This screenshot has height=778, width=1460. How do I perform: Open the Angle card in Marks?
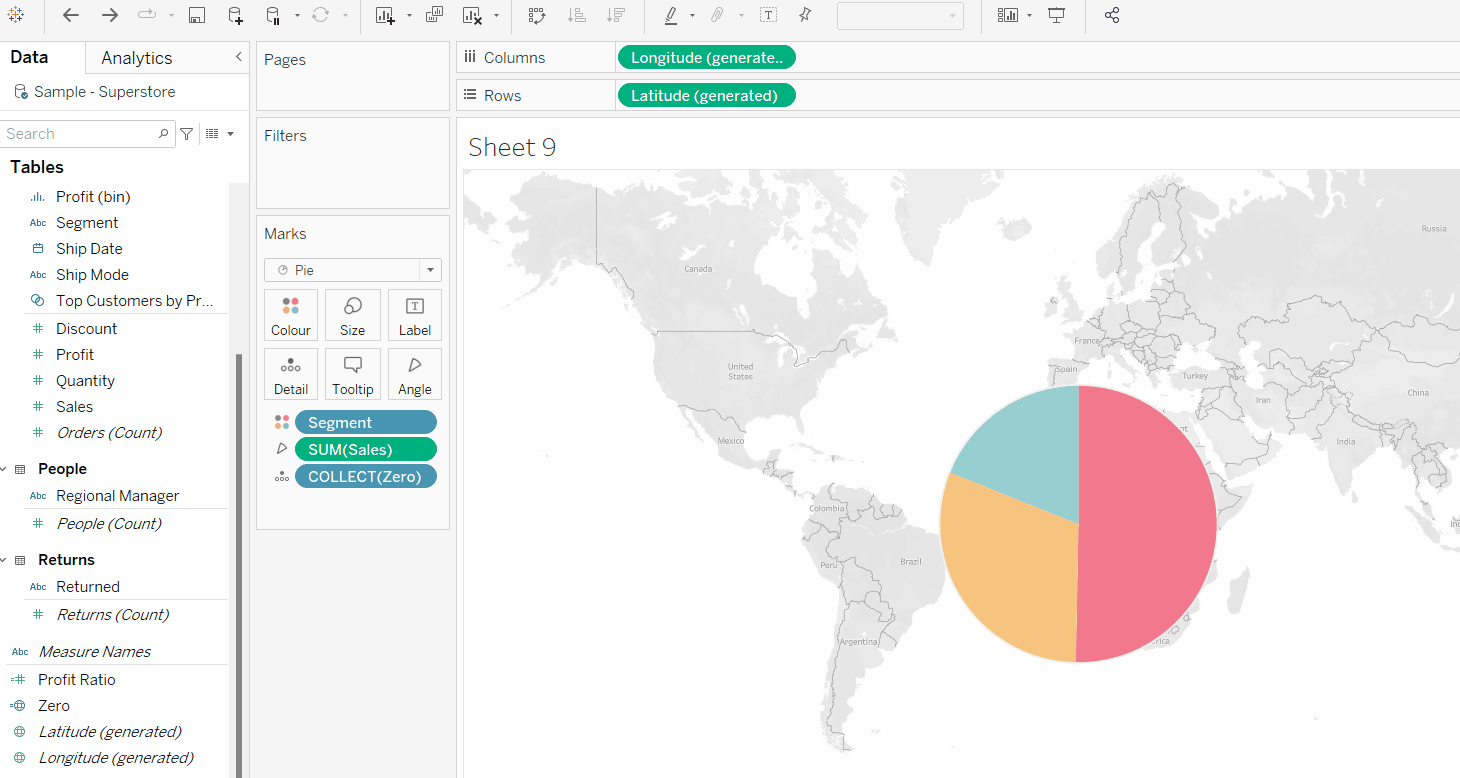tap(415, 374)
